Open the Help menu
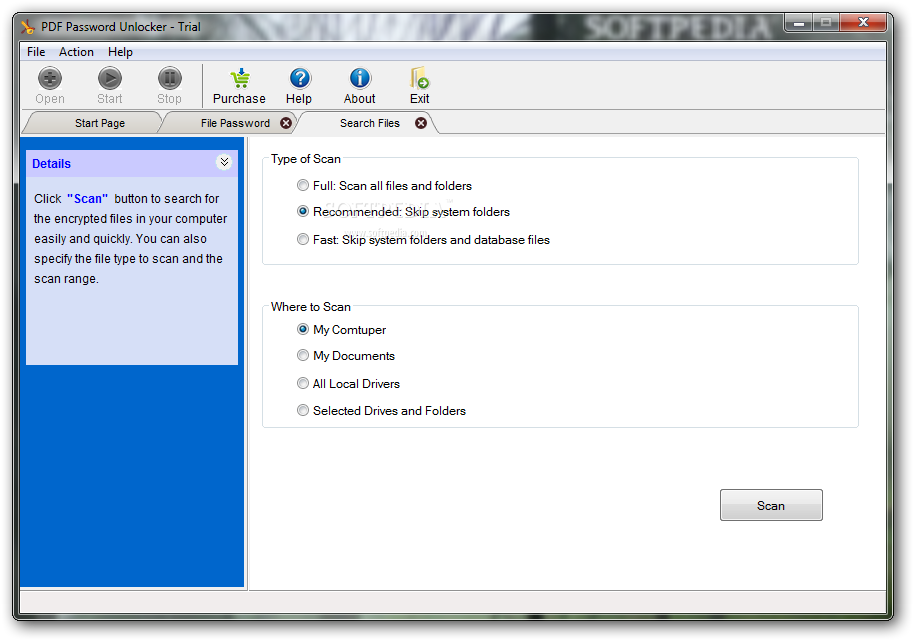The height and width of the screenshot is (641, 914). point(120,52)
